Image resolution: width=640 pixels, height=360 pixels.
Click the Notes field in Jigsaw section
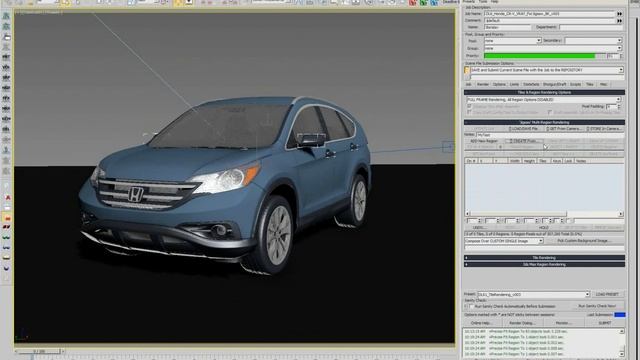coord(550,135)
